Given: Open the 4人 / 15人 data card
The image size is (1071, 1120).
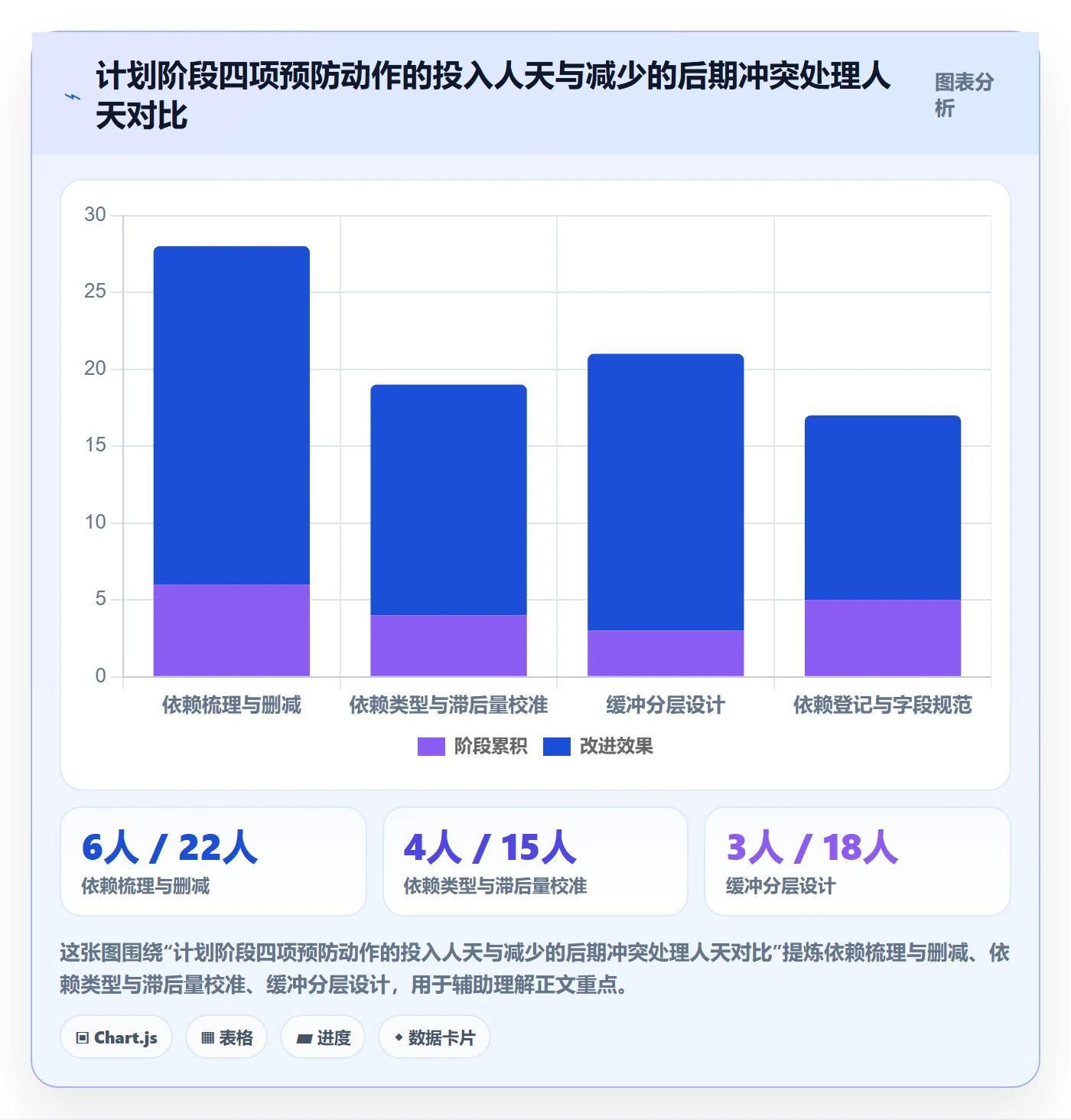Looking at the screenshot, I should 535,861.
